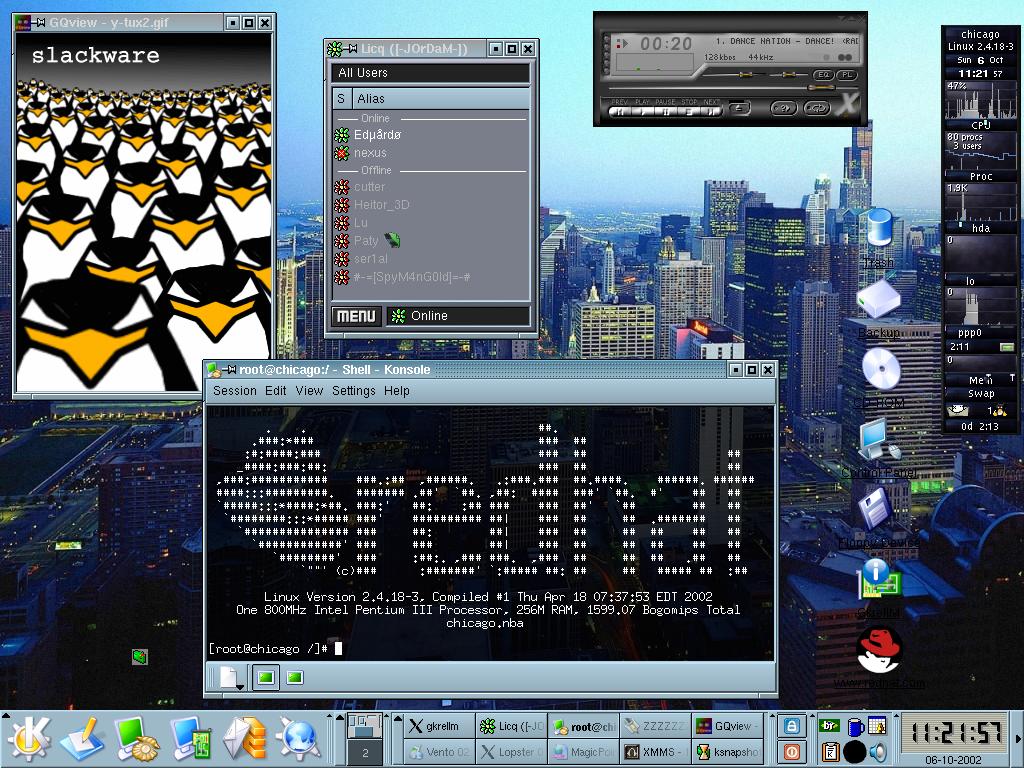
Task: Launch the pencil editor icon in panel
Action: coord(82,739)
